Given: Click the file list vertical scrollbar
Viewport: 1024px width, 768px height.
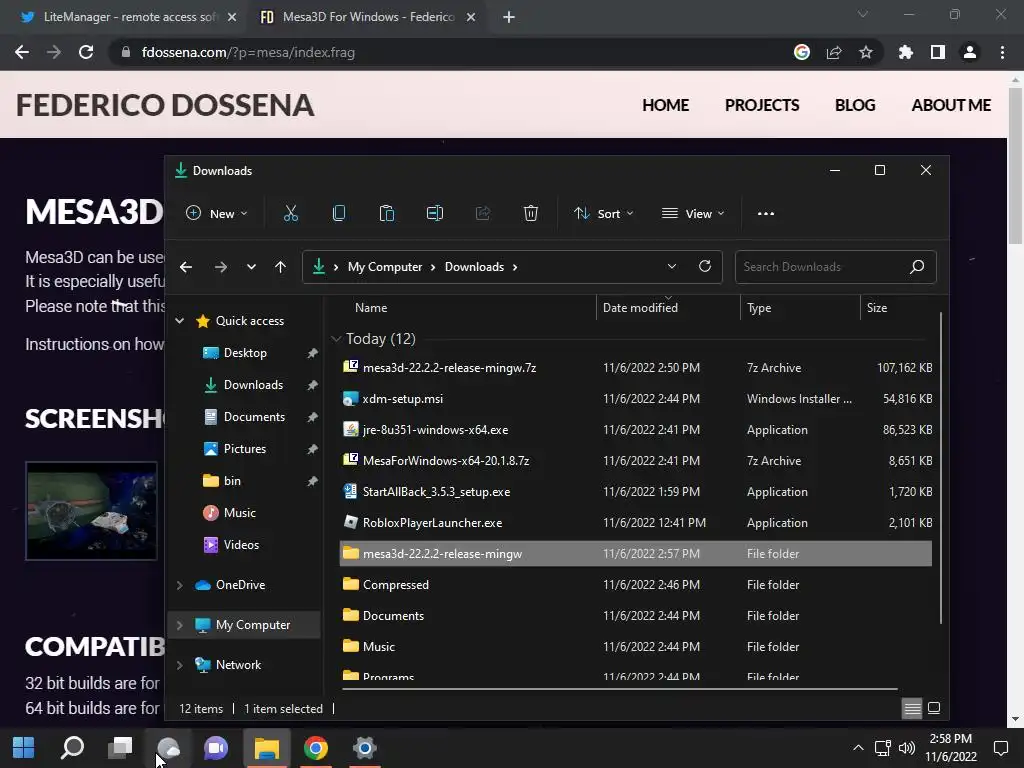Looking at the screenshot, I should point(941,468).
